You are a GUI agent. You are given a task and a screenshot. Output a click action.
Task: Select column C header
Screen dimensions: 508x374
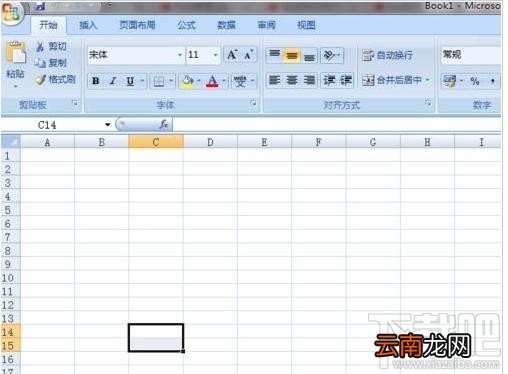coord(156,142)
